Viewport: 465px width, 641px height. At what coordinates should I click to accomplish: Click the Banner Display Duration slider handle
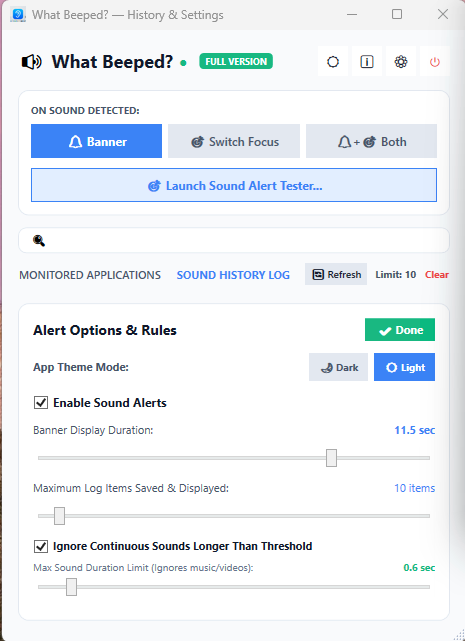click(x=331, y=458)
